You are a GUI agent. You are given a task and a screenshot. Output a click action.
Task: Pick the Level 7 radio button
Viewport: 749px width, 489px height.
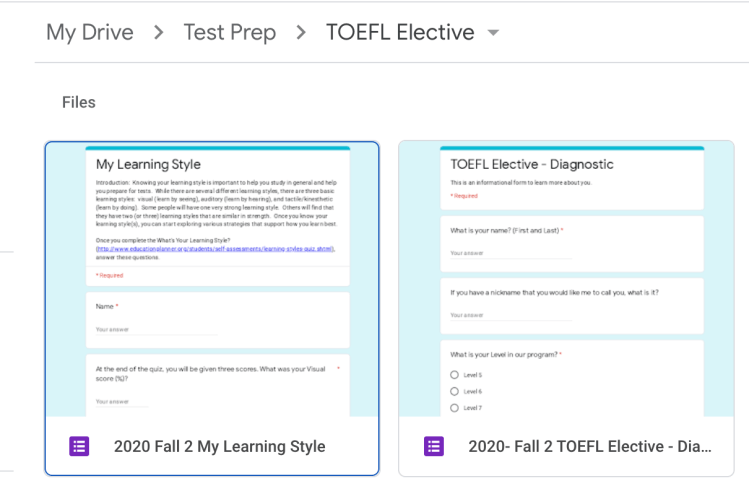(454, 407)
